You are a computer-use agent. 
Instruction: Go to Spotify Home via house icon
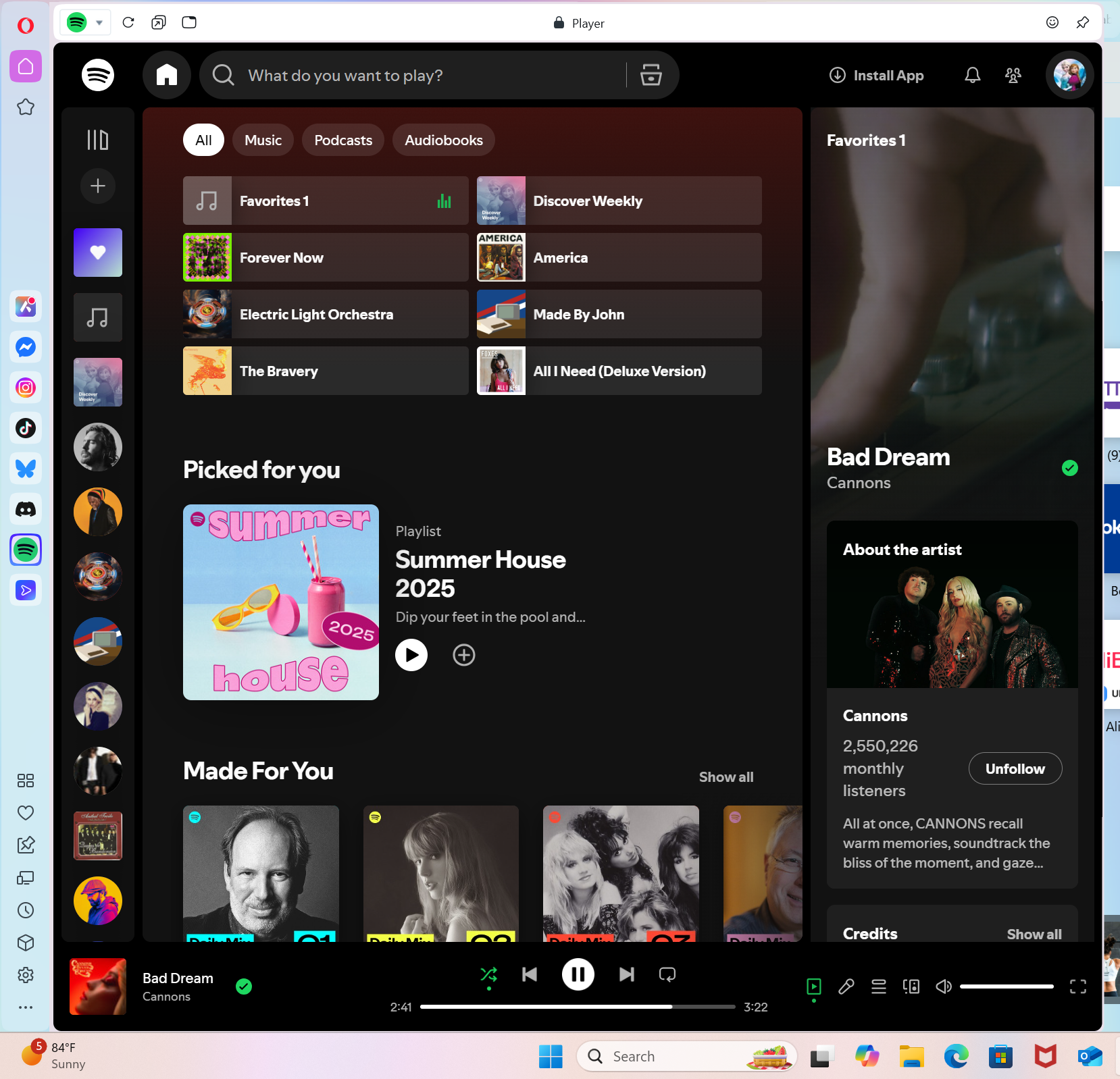[x=167, y=75]
